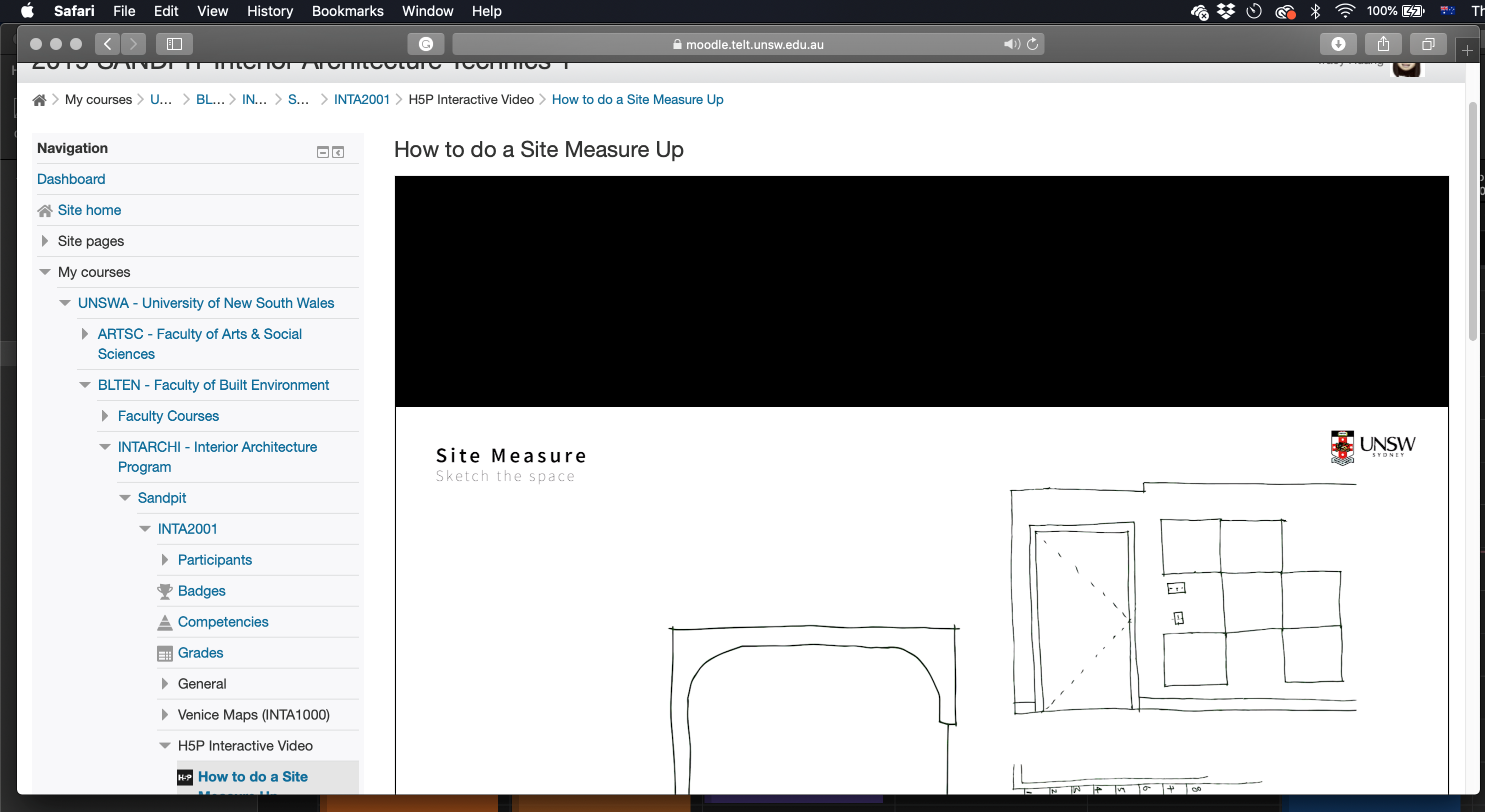
Task: Expand the Site pages tree arrow
Action: click(45, 241)
